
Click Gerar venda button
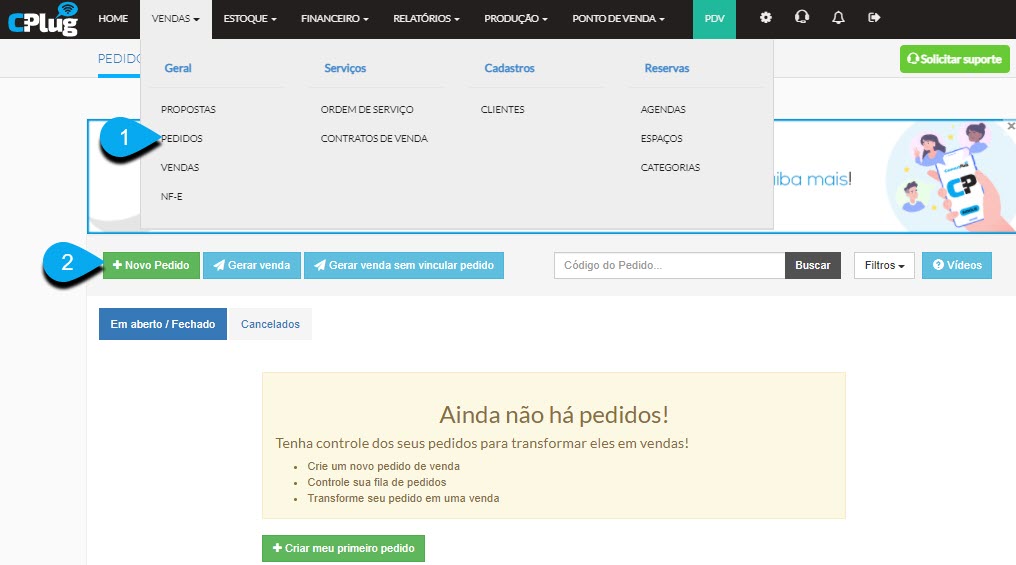251,265
